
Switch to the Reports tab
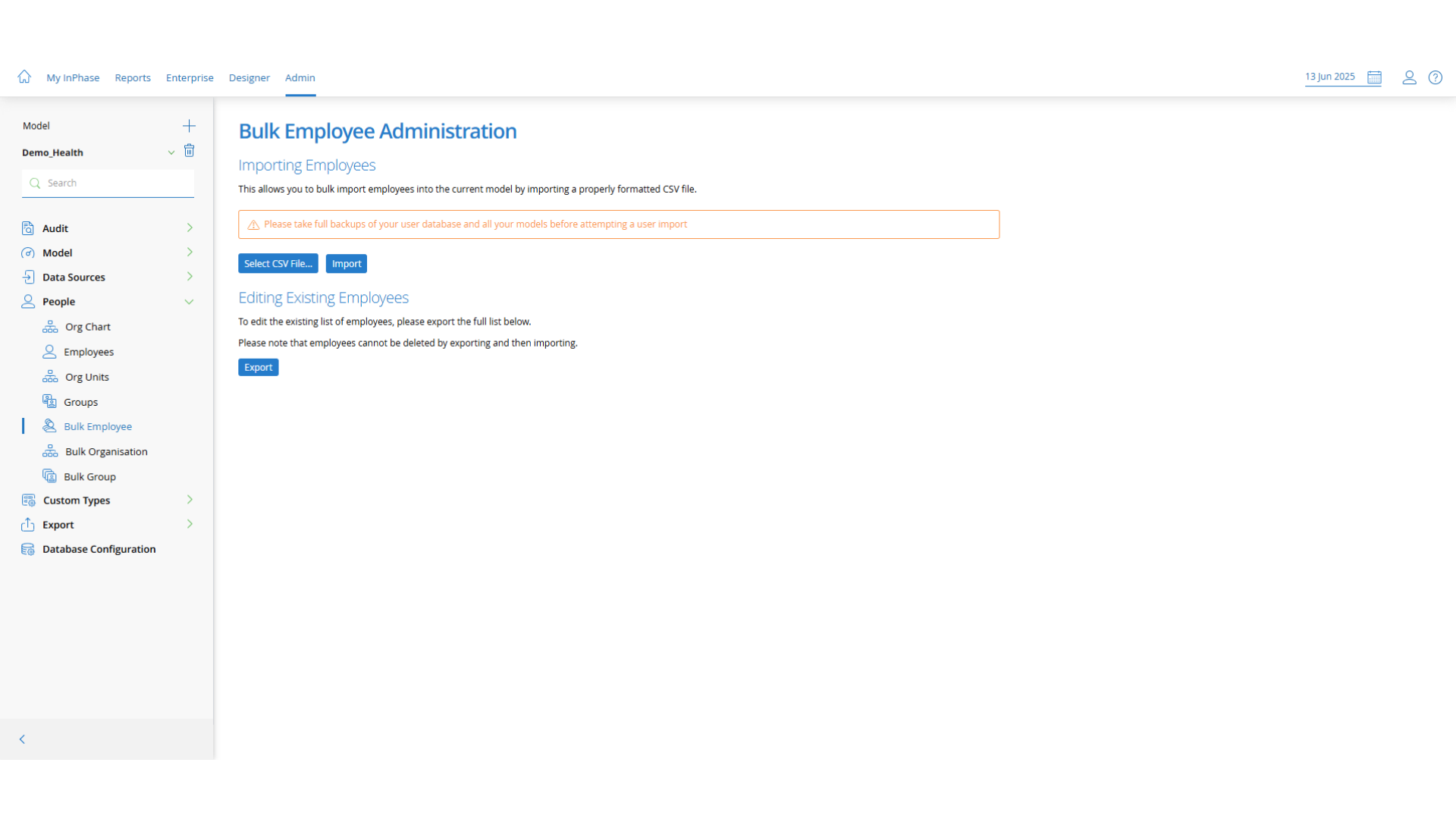[x=133, y=77]
